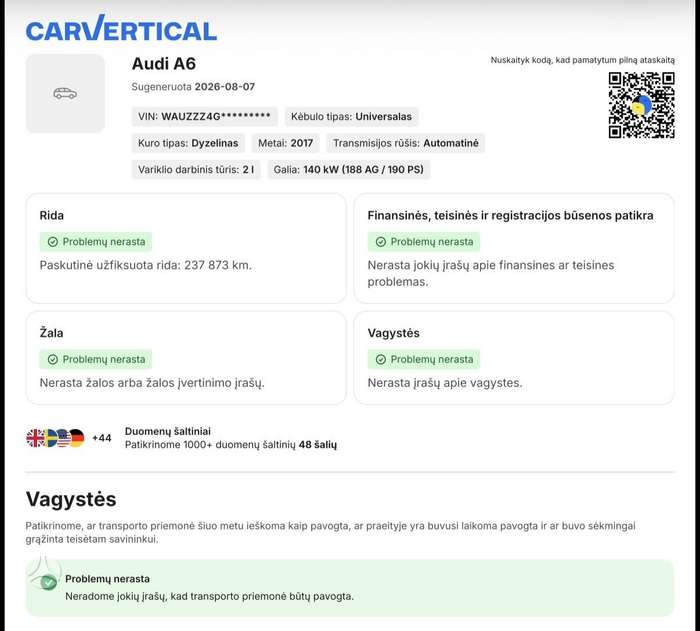This screenshot has height=631, width=700.
Task: Click the Žala card heading
Action: coord(51,333)
